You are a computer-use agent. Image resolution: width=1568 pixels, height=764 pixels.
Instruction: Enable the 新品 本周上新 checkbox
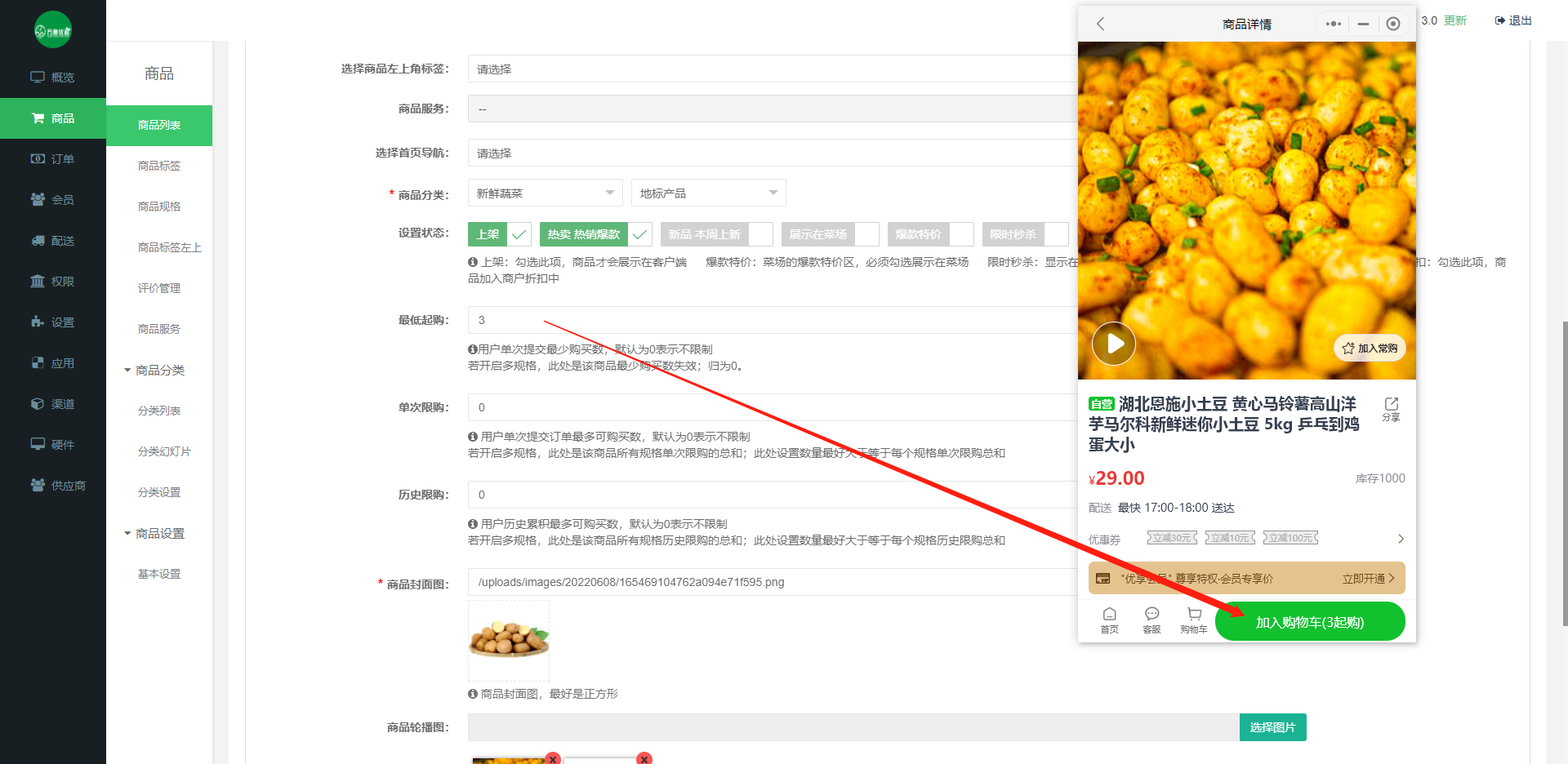760,234
